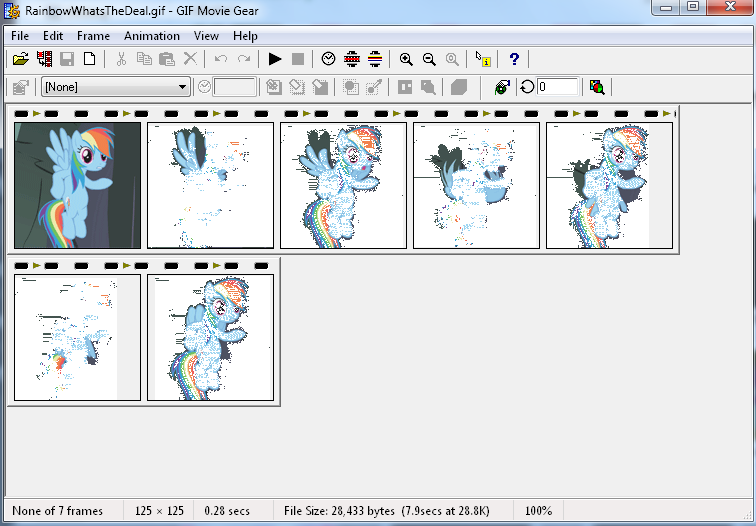Select the seventh frame, last in bottom row
756x526 pixels.
[211, 337]
